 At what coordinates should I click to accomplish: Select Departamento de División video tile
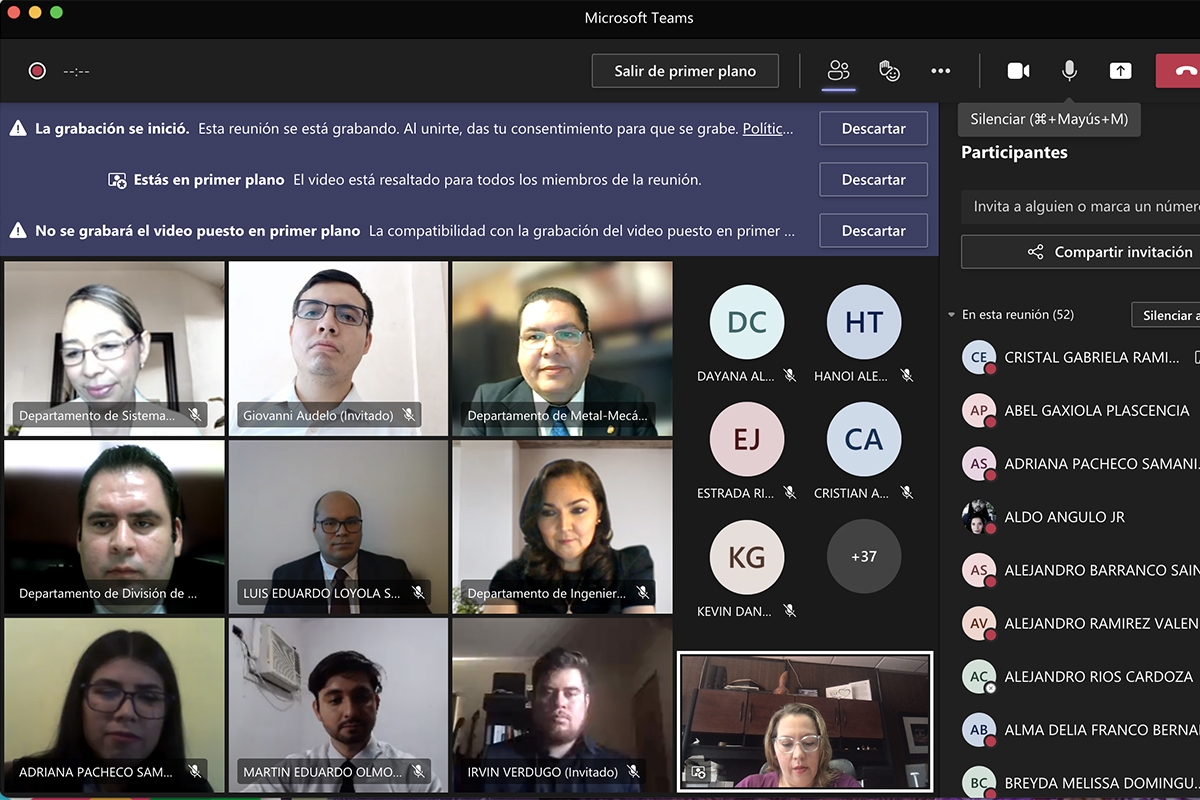pyautogui.click(x=114, y=527)
